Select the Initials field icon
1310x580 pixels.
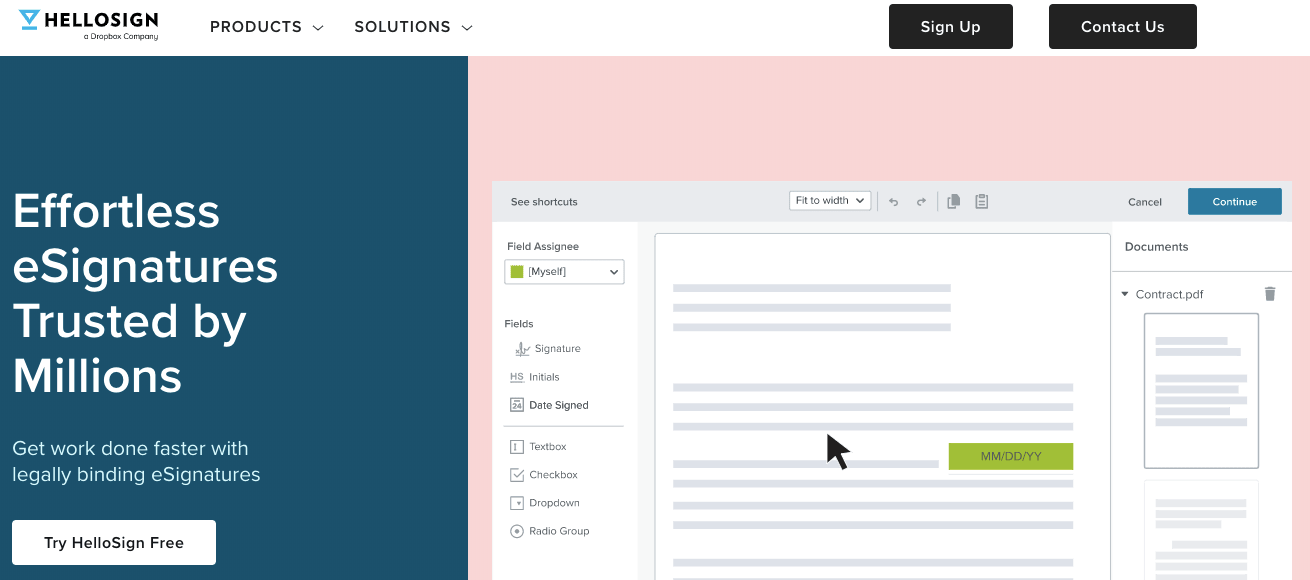pyautogui.click(x=517, y=377)
